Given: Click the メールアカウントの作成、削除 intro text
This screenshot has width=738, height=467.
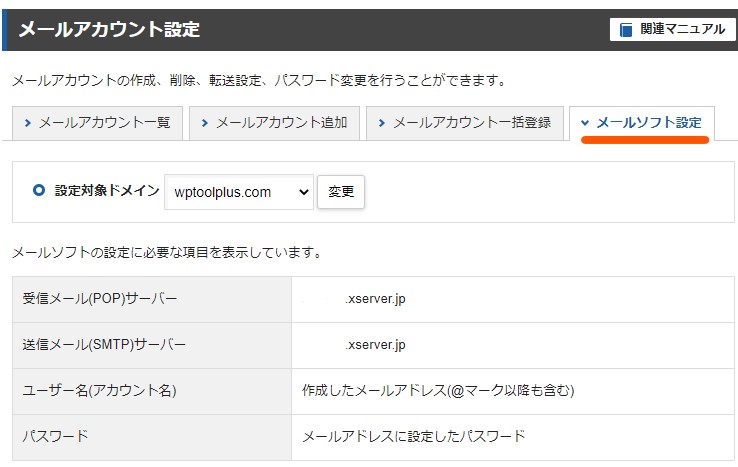Looking at the screenshot, I should 258,81.
